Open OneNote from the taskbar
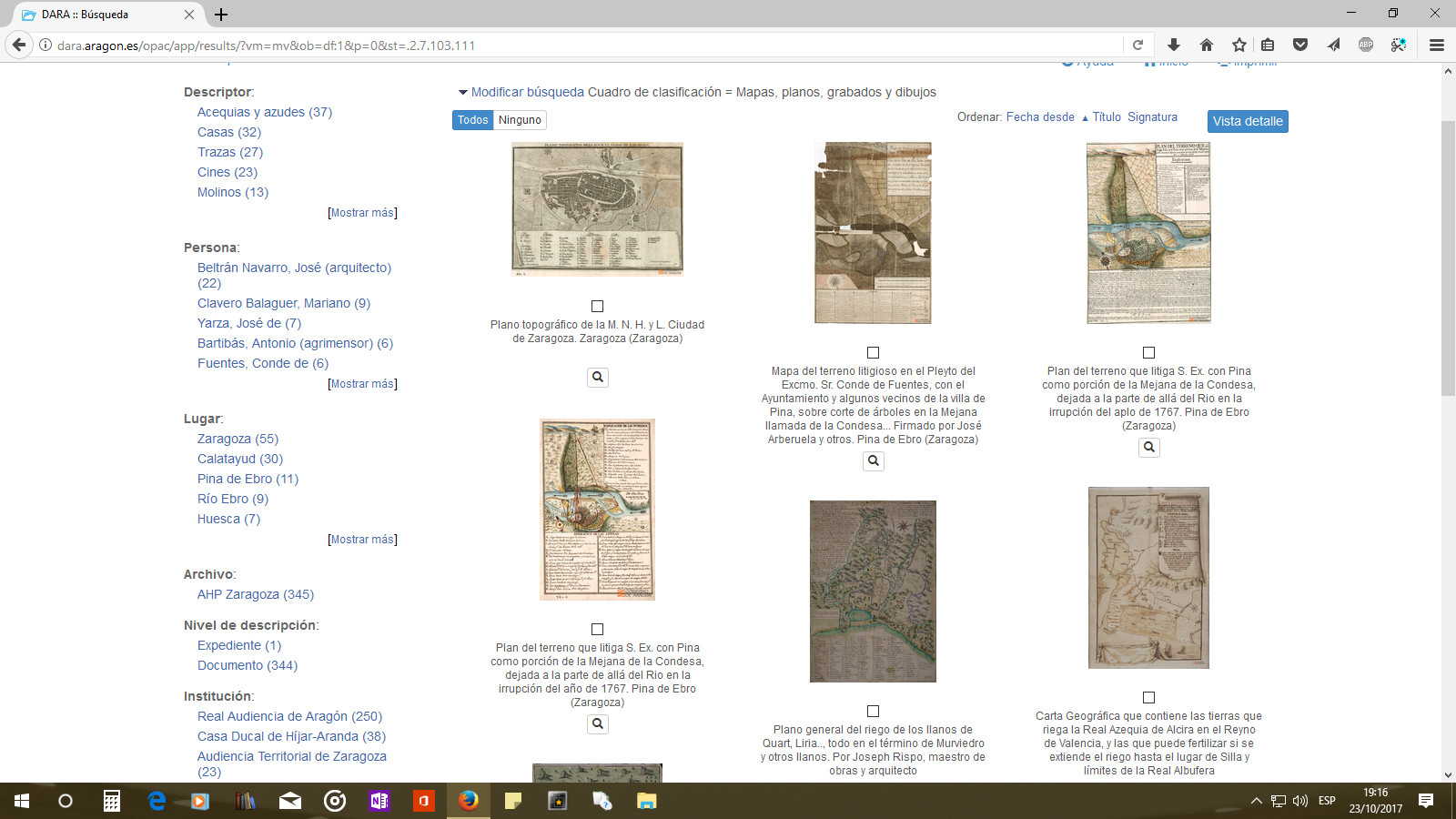1456x819 pixels. click(379, 801)
